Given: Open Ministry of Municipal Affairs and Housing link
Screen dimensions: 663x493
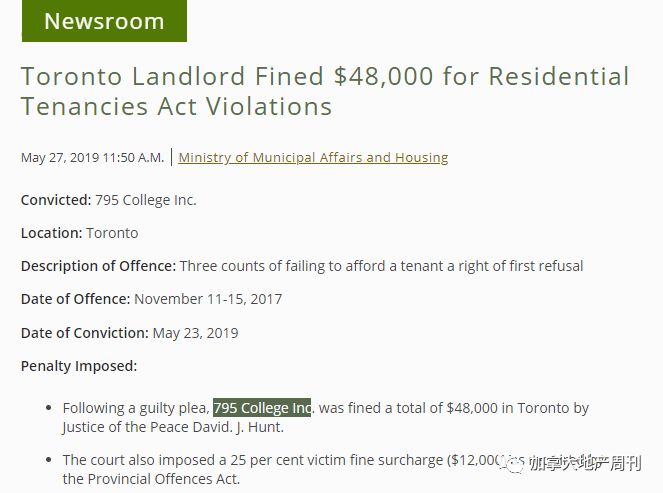Looking at the screenshot, I should pos(313,157).
